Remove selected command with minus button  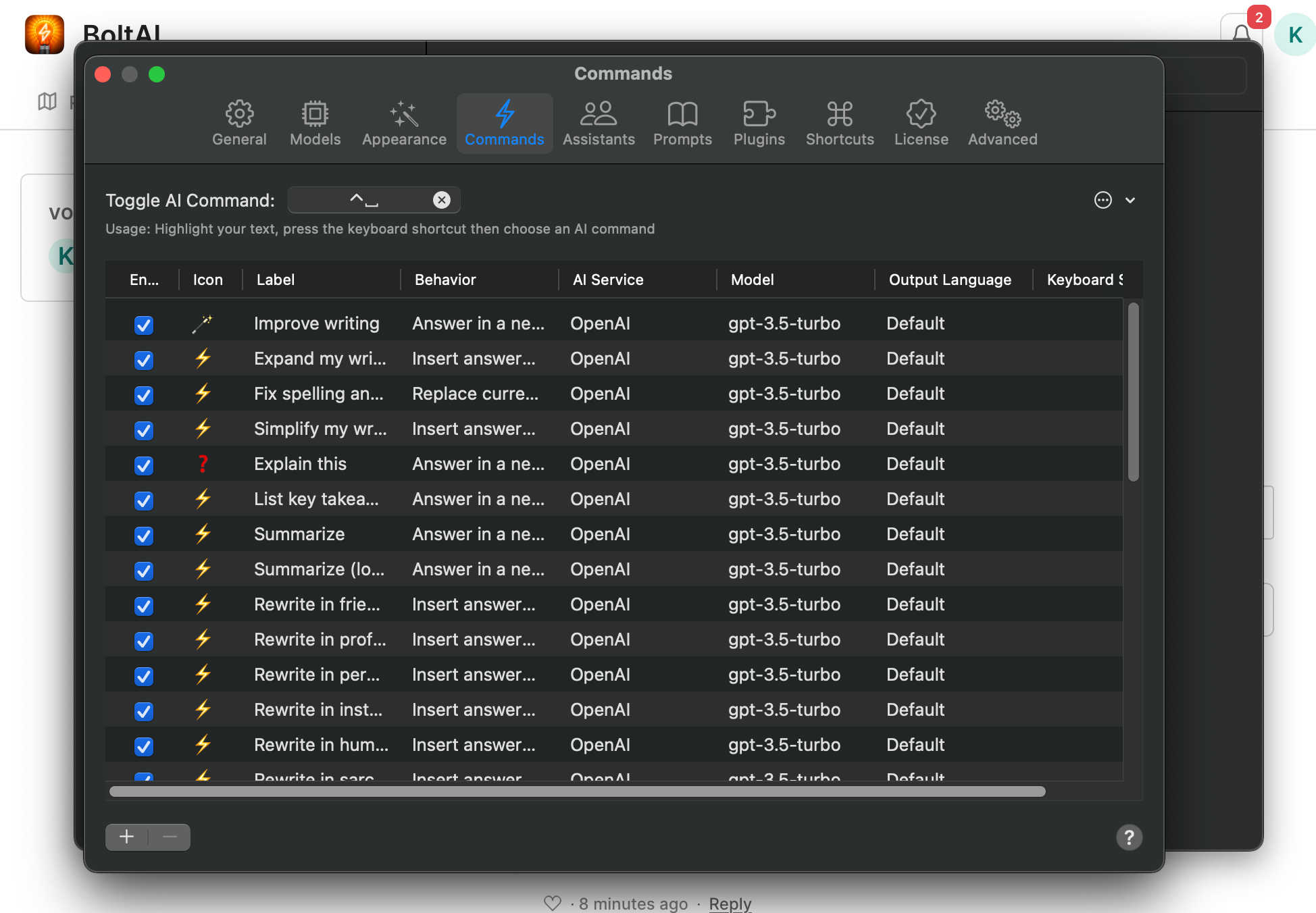pos(170,837)
